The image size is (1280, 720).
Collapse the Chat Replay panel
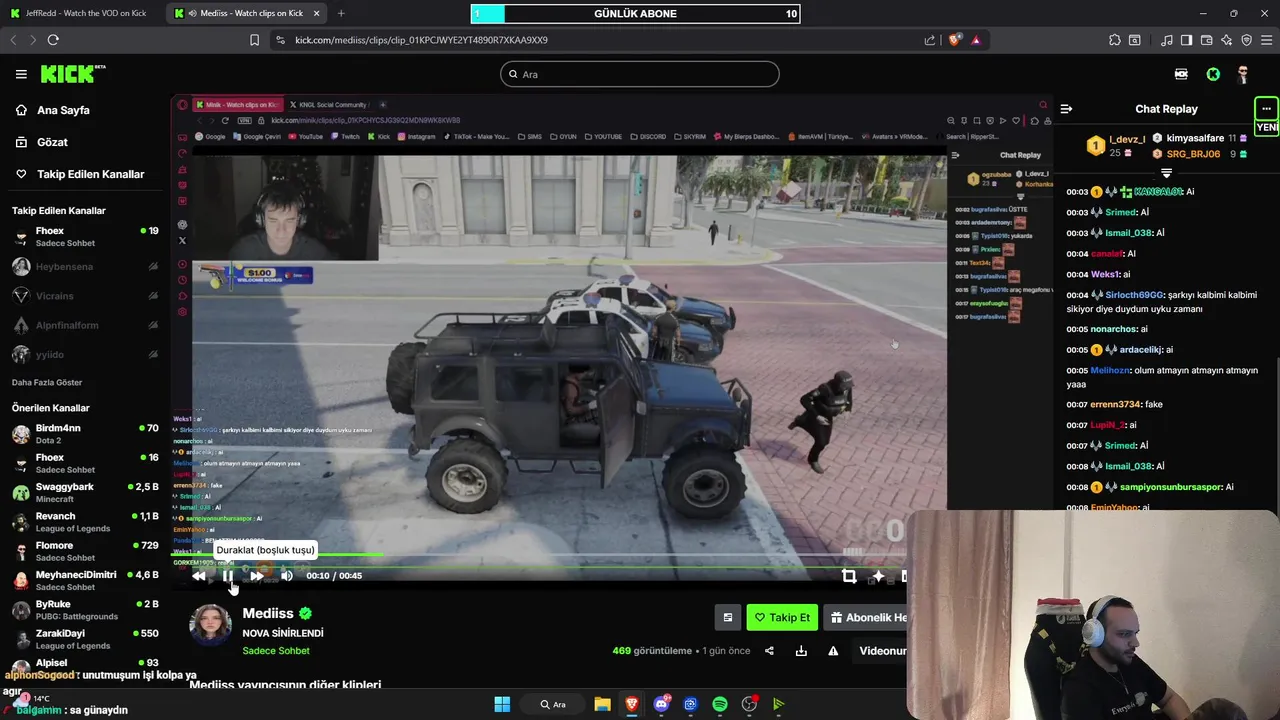point(1066,109)
